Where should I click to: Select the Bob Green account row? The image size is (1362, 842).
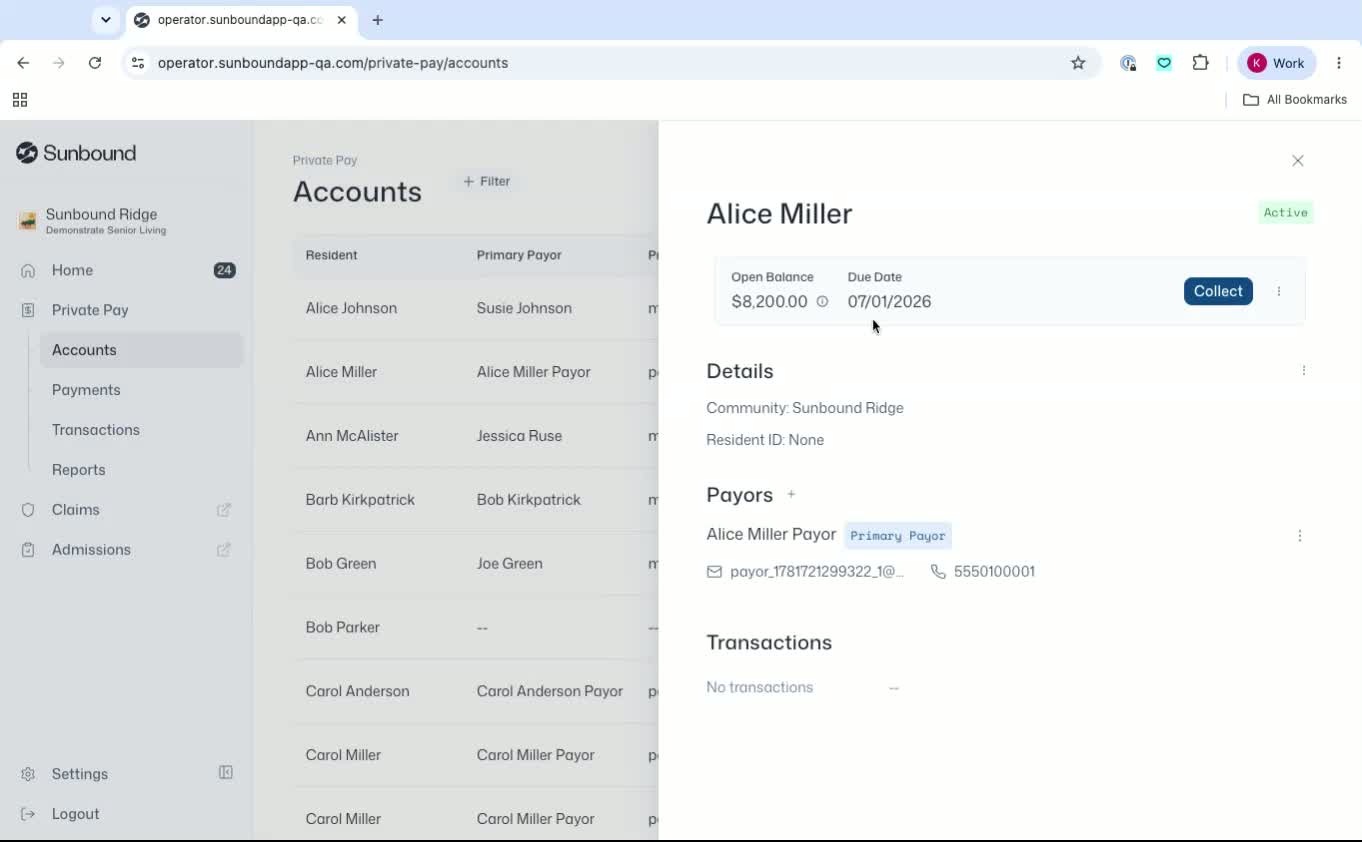tap(476, 564)
